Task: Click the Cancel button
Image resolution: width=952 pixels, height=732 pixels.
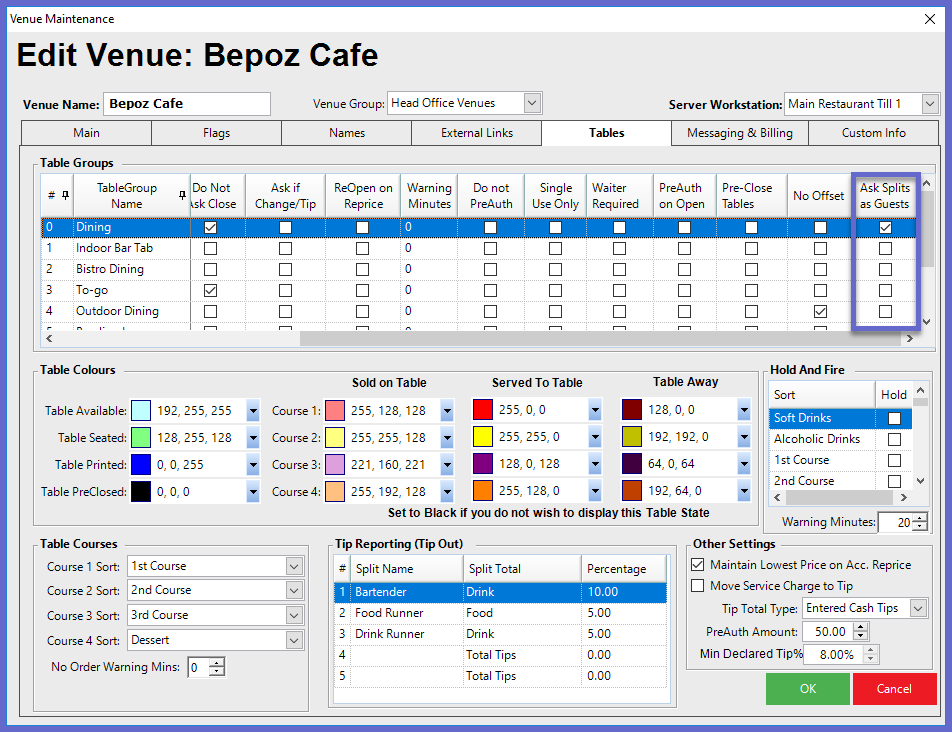Action: pos(894,689)
